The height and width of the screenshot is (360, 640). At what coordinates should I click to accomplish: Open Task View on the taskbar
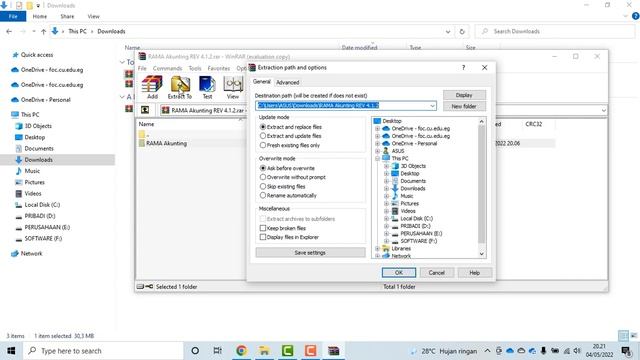tap(218, 351)
